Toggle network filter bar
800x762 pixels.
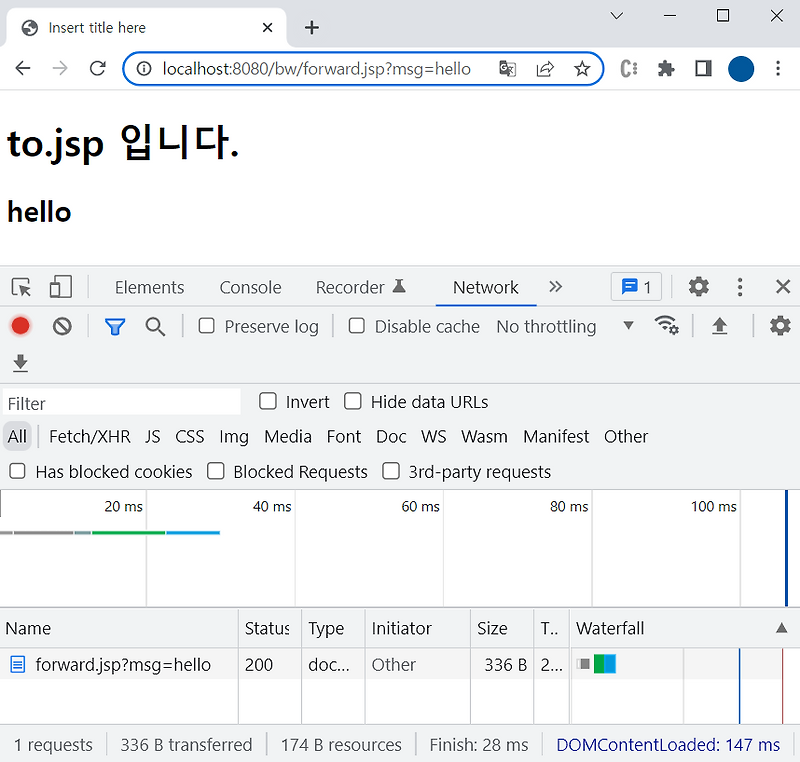point(114,326)
